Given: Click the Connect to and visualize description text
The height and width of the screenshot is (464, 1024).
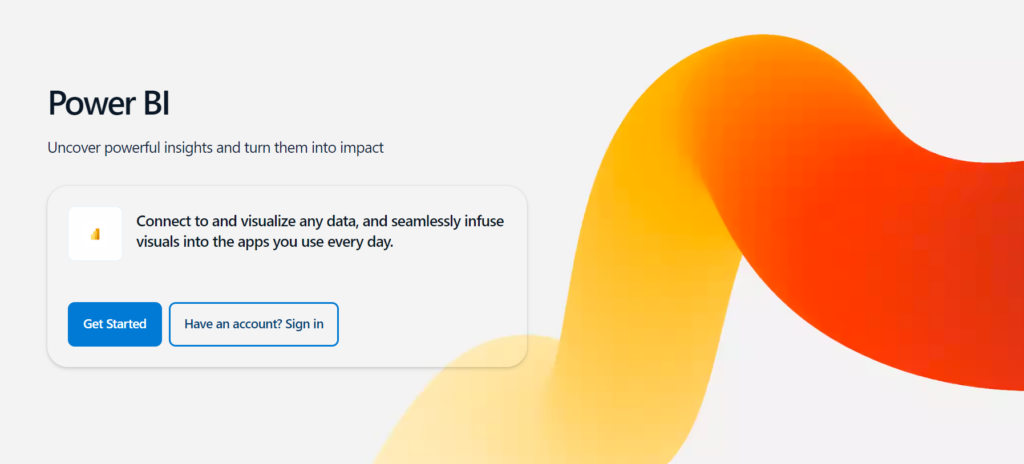Looking at the screenshot, I should coord(320,231).
